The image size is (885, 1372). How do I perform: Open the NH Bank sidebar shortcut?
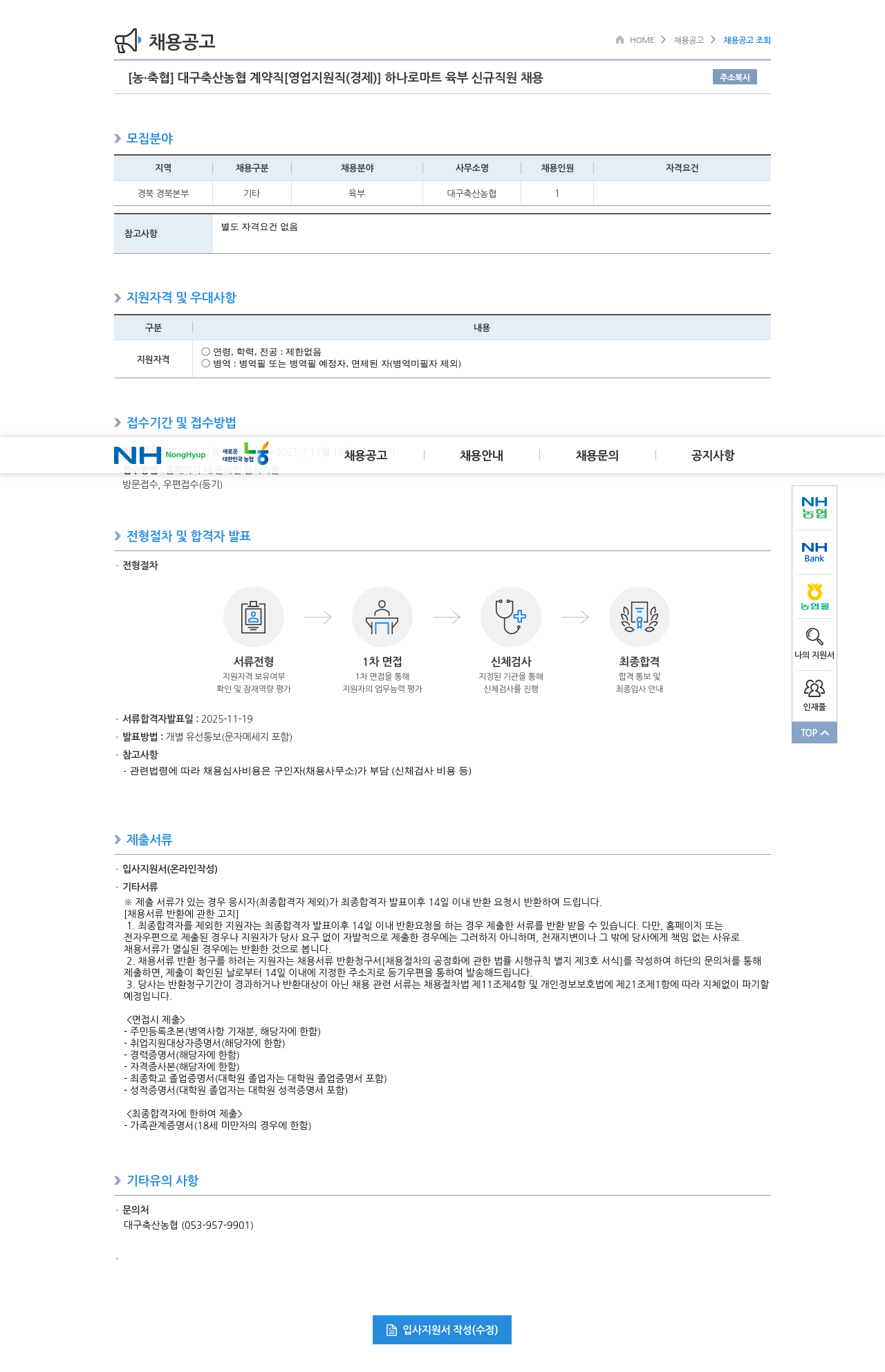coord(814,552)
